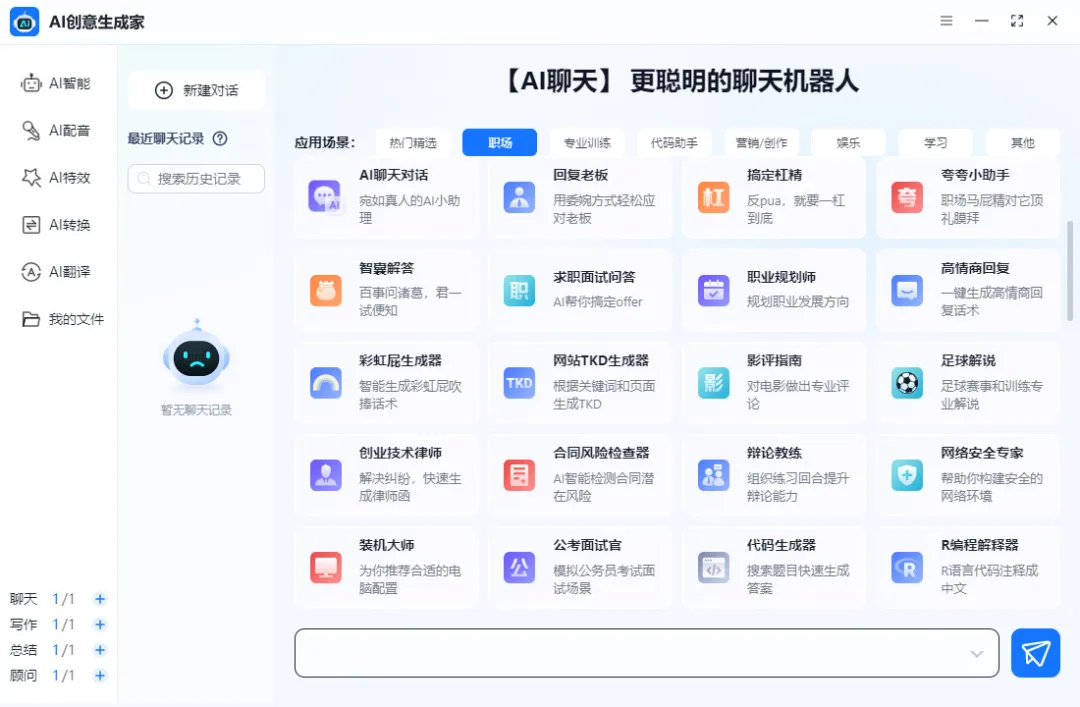The height and width of the screenshot is (707, 1080).
Task: Open the 公考面试官 assistant
Action: tap(518, 567)
